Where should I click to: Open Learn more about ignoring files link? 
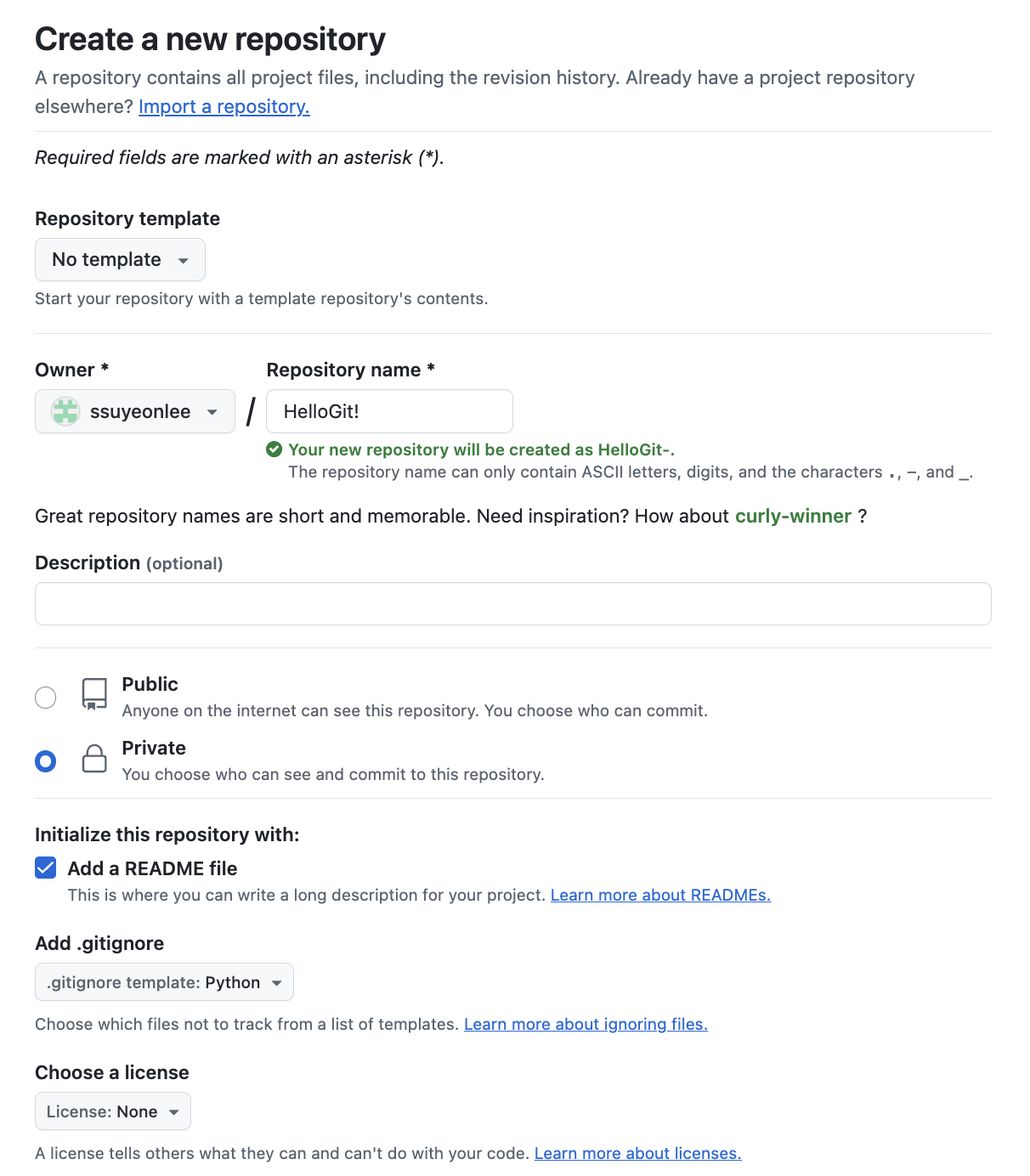point(586,1024)
